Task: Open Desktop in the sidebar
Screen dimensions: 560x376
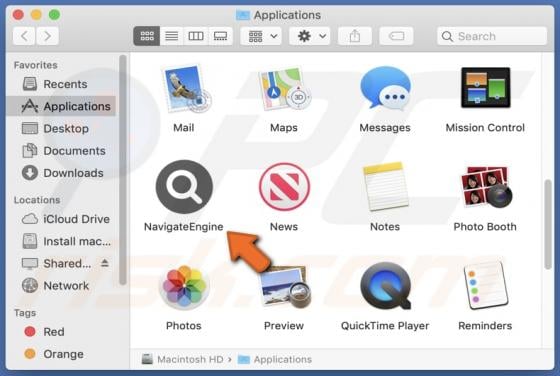Action: pos(61,129)
